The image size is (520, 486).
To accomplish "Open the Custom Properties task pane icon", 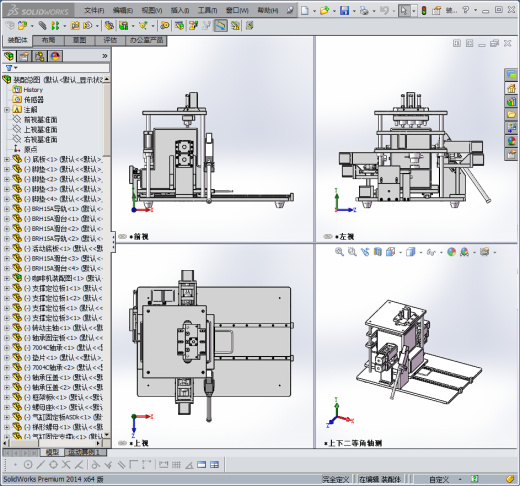I will point(511,154).
